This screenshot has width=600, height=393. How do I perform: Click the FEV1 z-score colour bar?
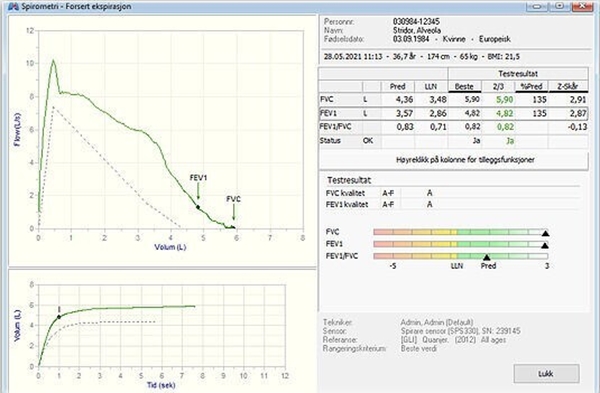point(461,244)
